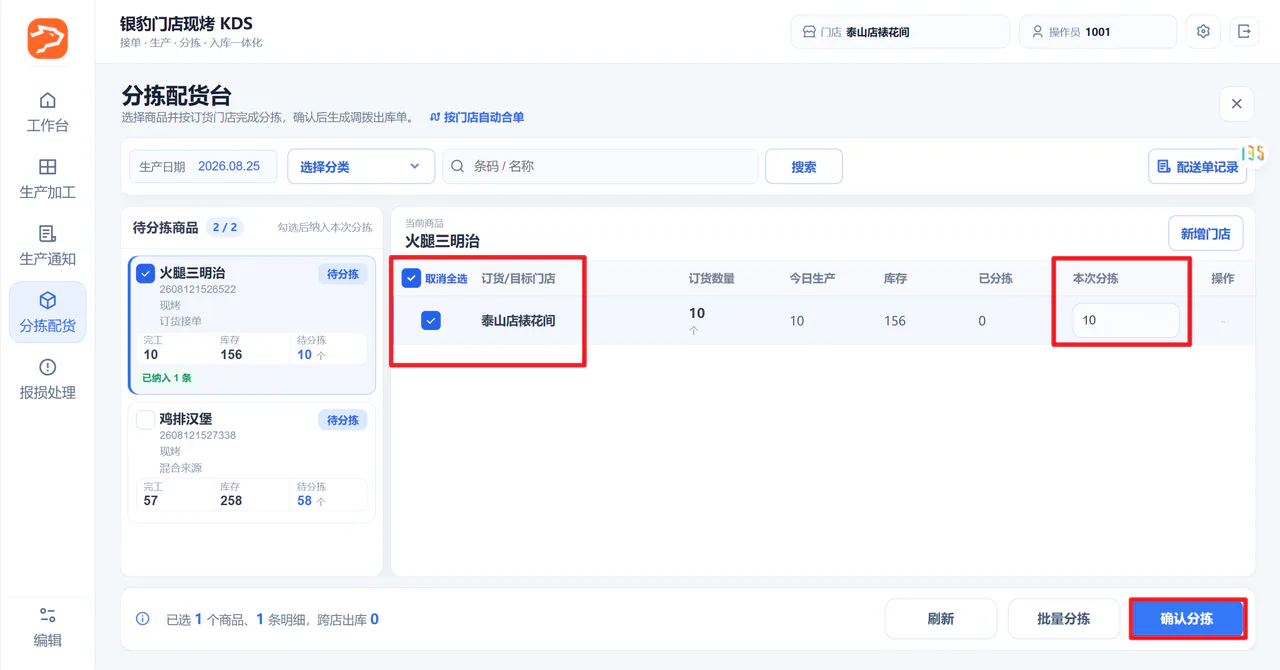Screen dimensions: 1280x670
Task: Click the 今日生产 column header
Action: [812, 278]
